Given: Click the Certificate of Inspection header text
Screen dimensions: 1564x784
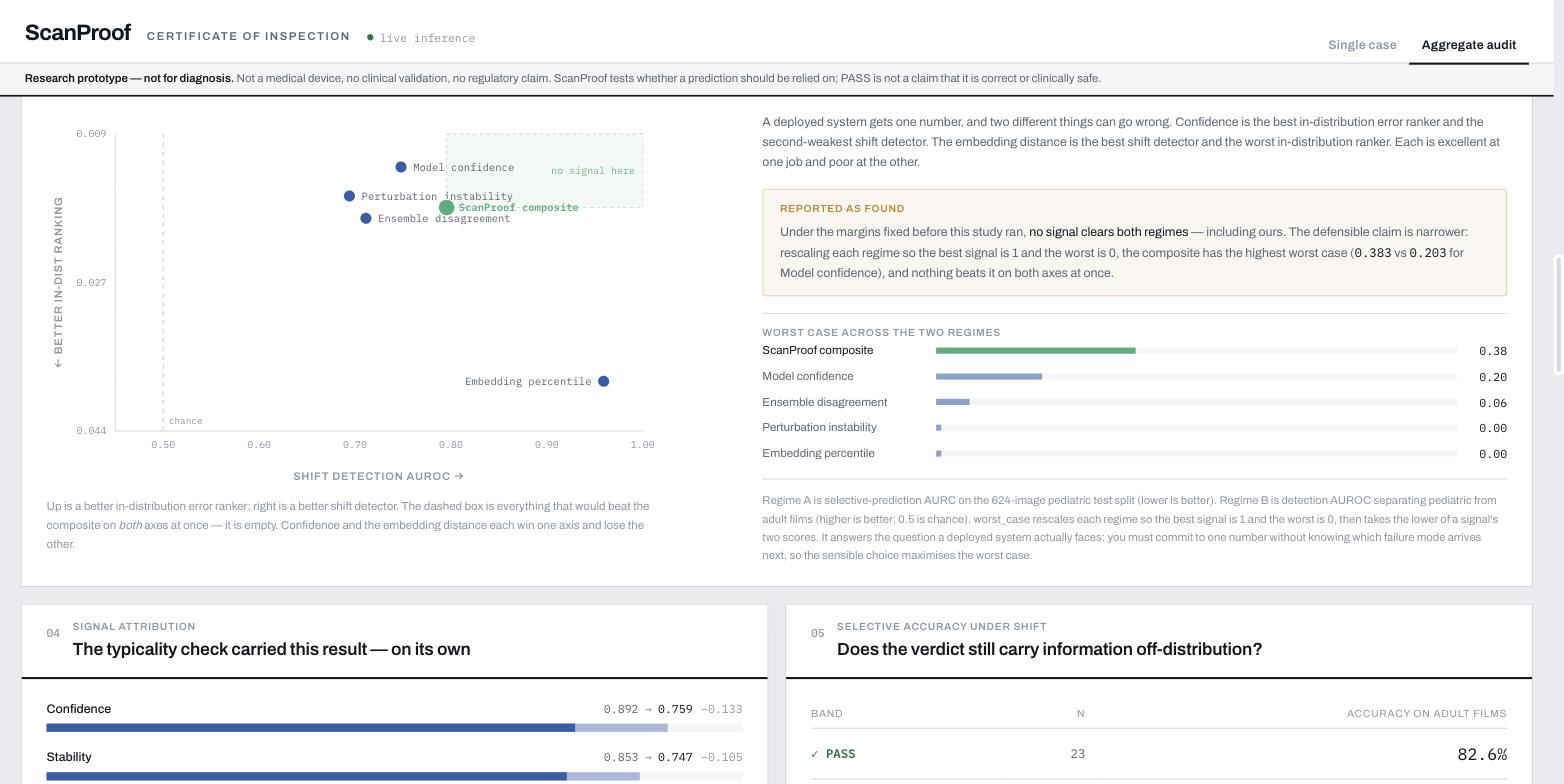Looking at the screenshot, I should (248, 36).
